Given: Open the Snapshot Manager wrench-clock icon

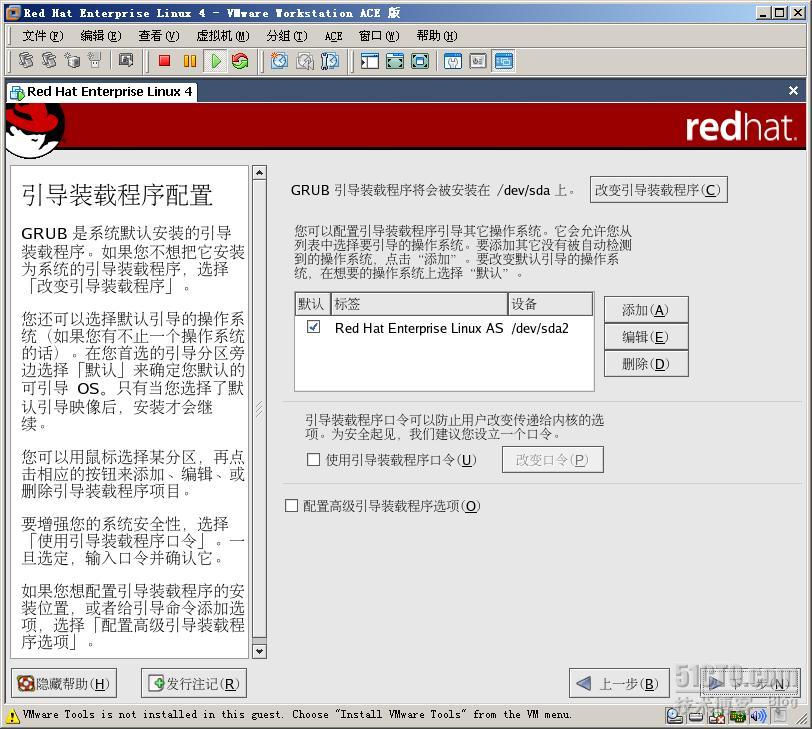Looking at the screenshot, I should tap(329, 61).
